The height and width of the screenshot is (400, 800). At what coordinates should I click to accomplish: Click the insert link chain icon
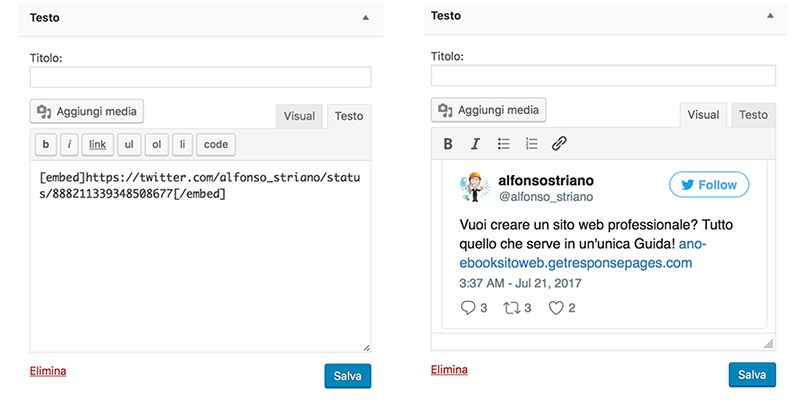pos(559,144)
